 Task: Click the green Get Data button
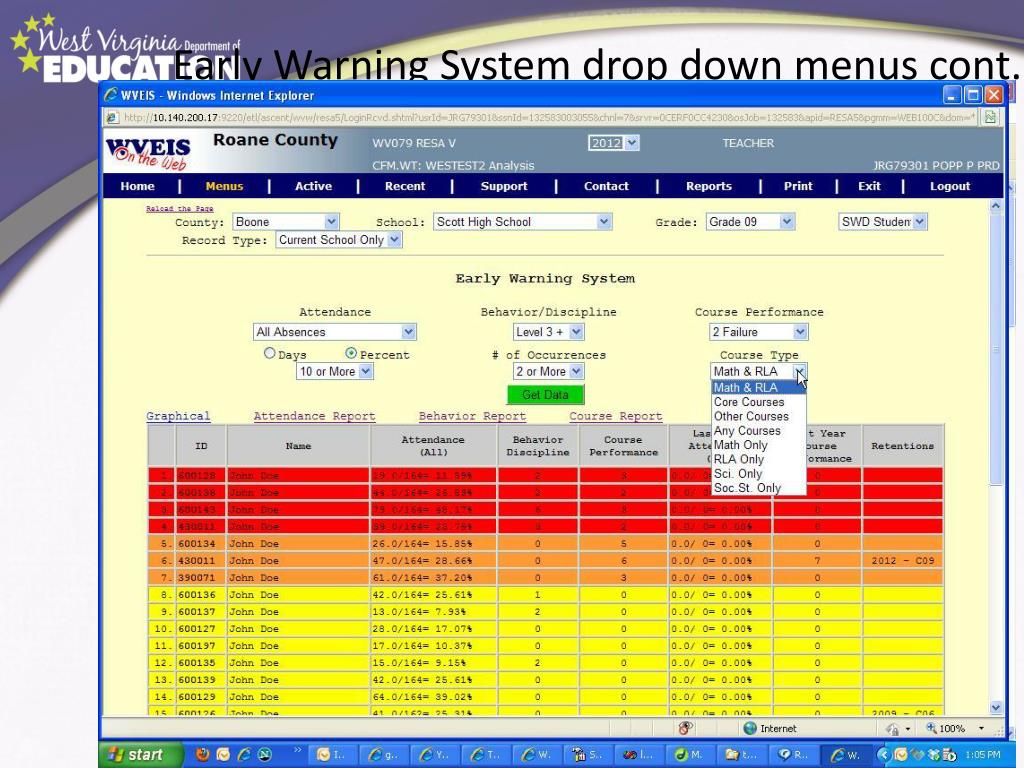coord(545,394)
